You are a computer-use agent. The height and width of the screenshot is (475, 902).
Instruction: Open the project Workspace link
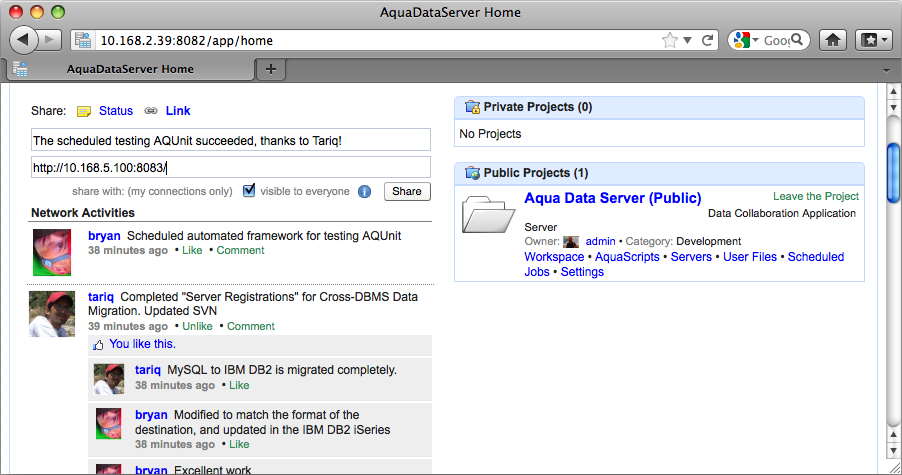(x=554, y=257)
